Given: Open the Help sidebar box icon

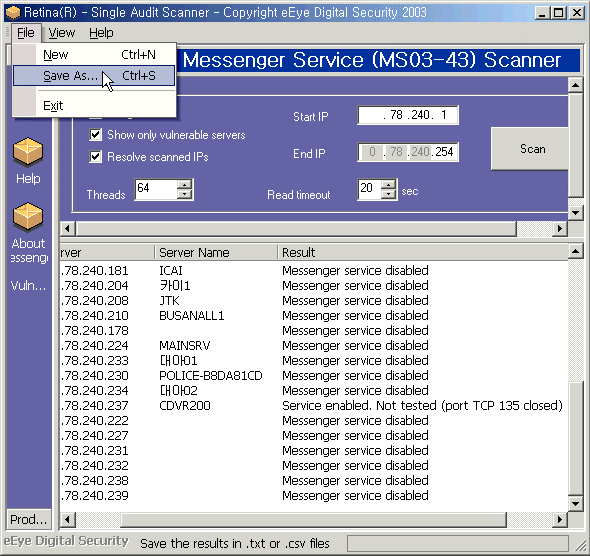Looking at the screenshot, I should 28,152.
